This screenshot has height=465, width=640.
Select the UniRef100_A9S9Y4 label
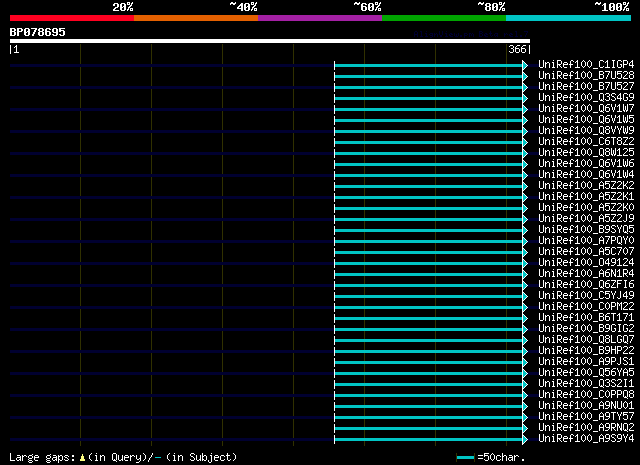[x=586, y=439]
